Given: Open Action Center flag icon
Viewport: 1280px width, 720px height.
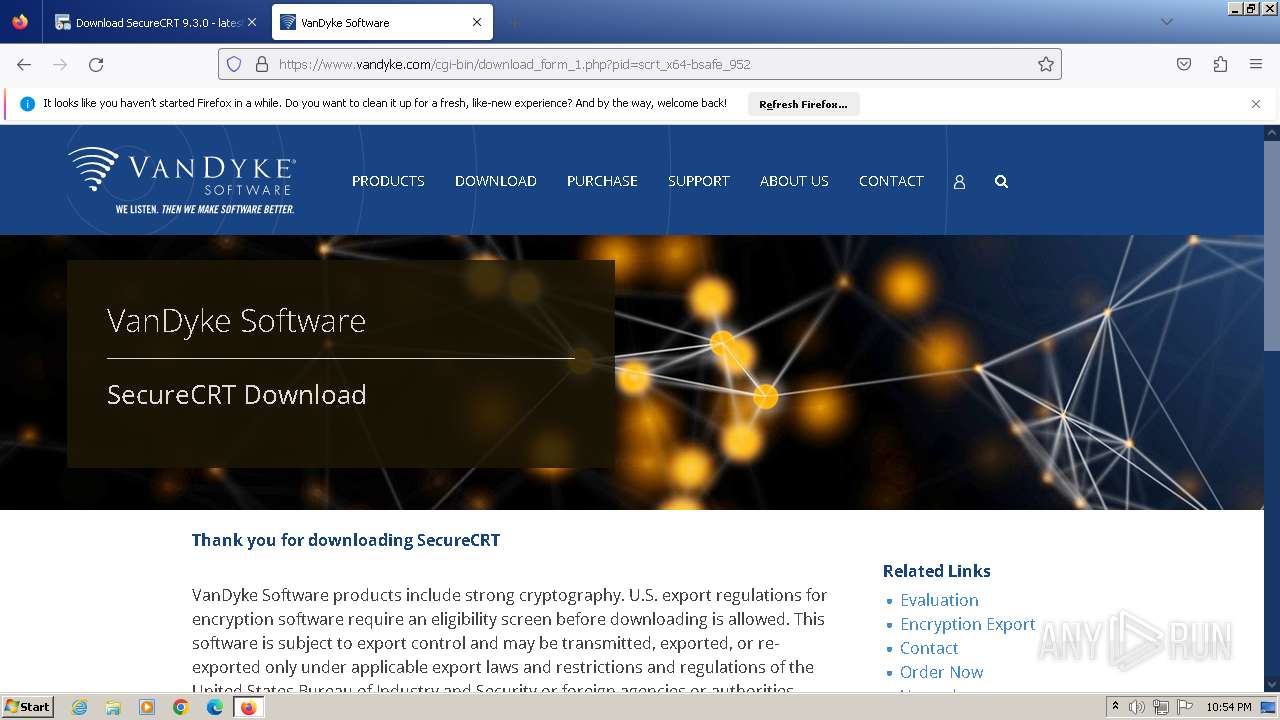Looking at the screenshot, I should (x=1185, y=707).
